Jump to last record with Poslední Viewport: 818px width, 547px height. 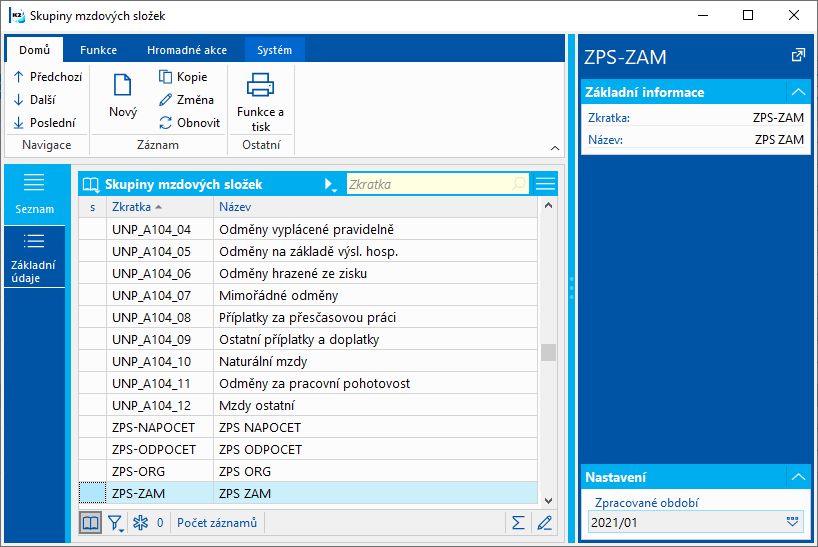tap(44, 123)
